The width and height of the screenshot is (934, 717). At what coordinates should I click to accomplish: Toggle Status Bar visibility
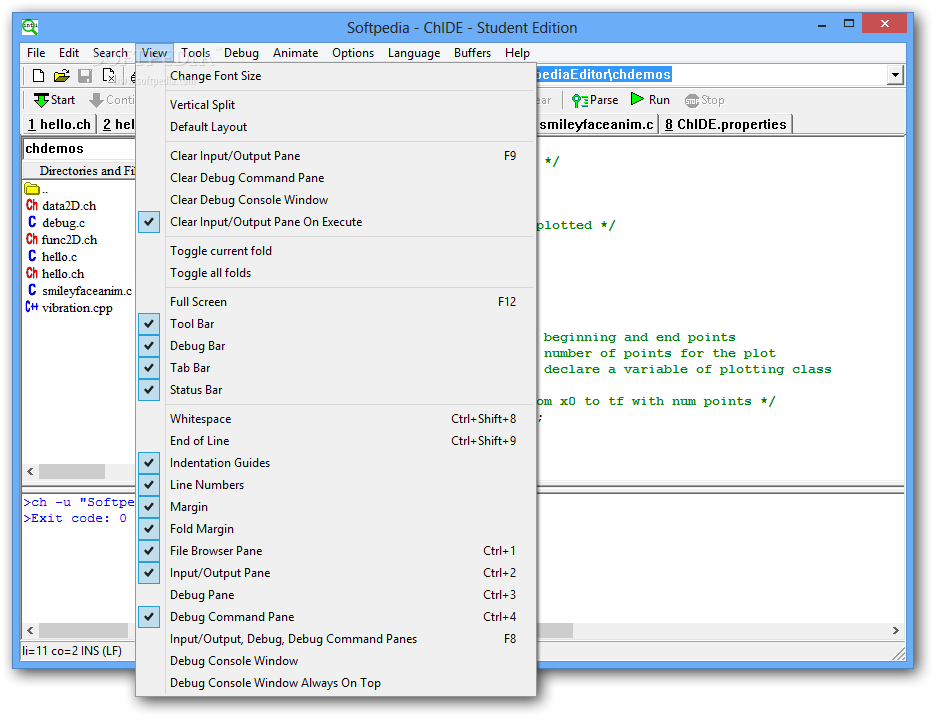click(x=336, y=390)
